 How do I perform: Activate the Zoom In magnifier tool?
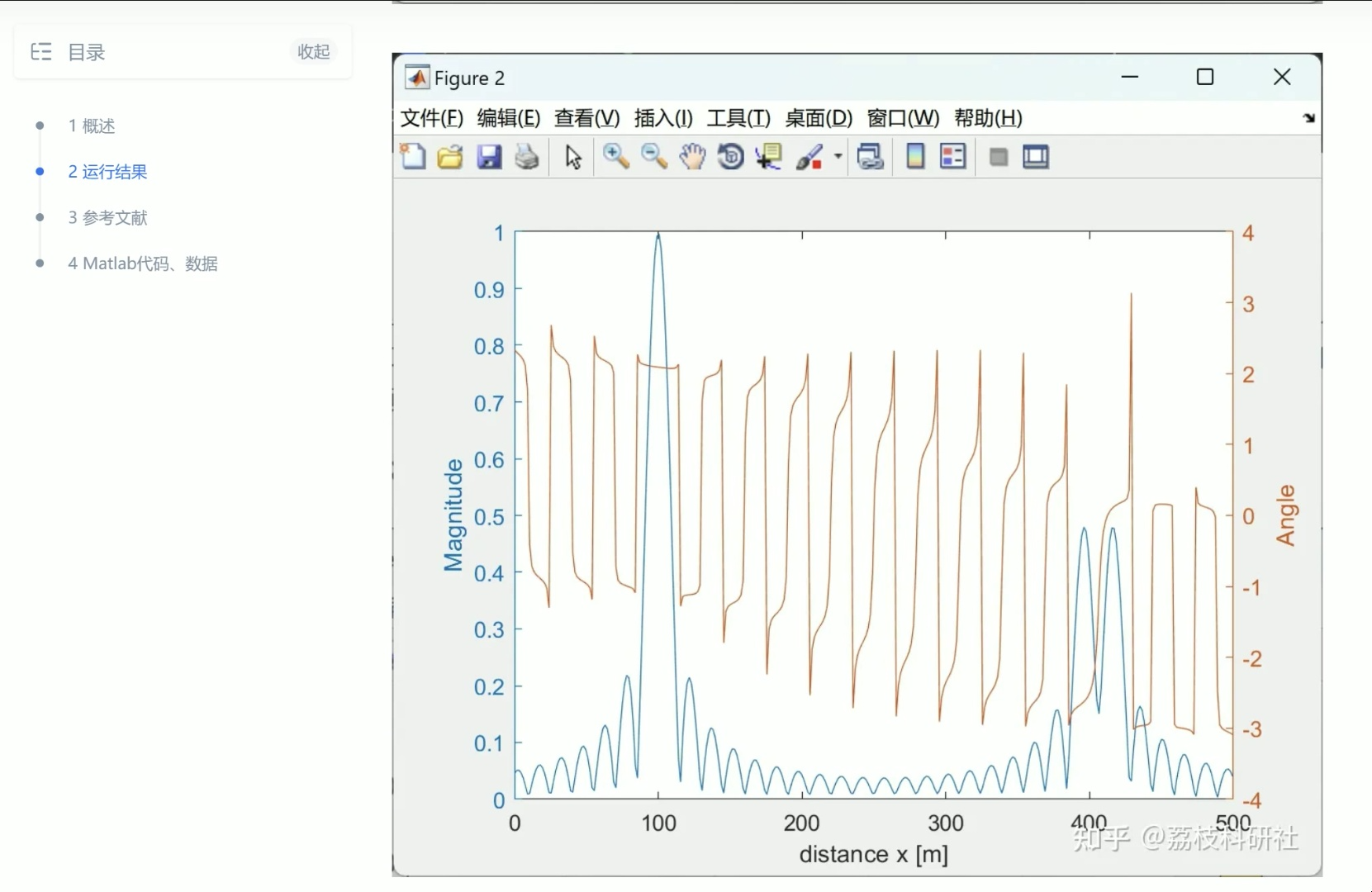pyautogui.click(x=615, y=156)
